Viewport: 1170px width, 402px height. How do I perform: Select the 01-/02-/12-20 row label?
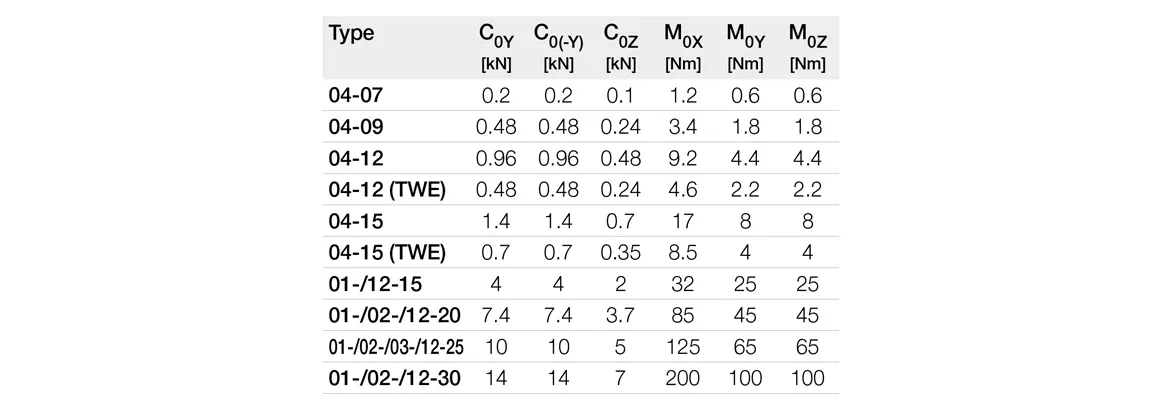click(x=394, y=316)
